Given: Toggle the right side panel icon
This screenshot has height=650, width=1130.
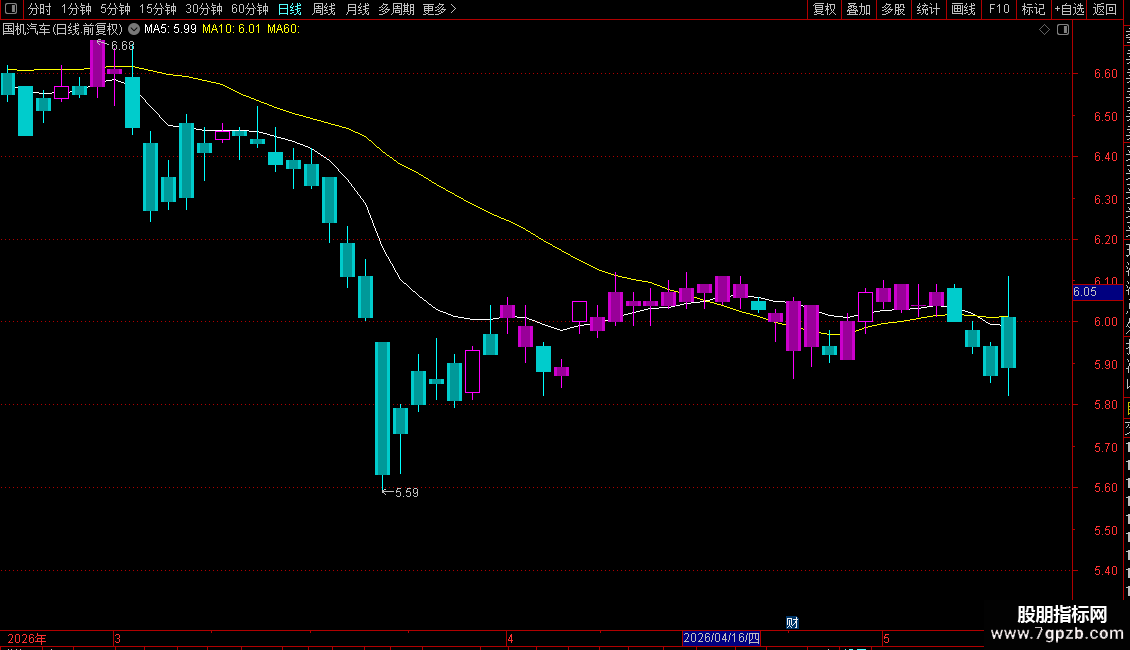Looking at the screenshot, I should tap(1063, 30).
